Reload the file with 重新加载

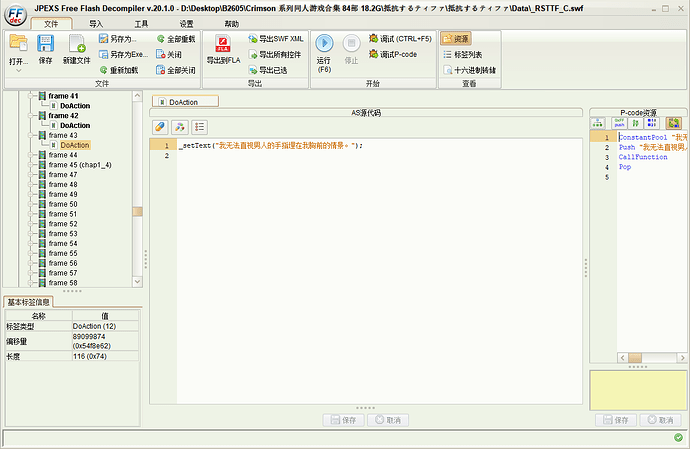coord(119,70)
